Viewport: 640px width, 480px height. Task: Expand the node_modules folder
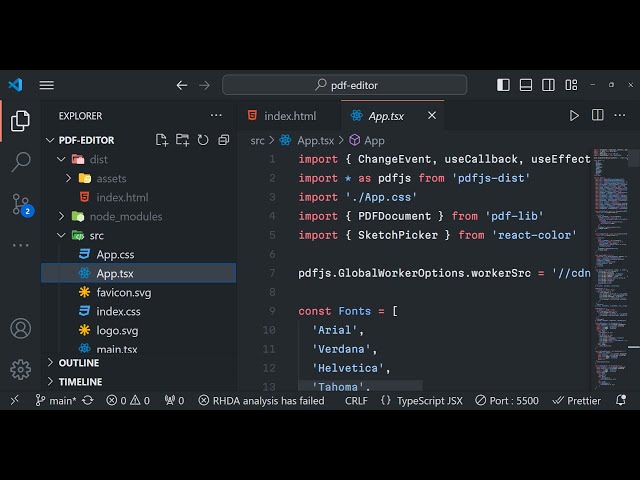click(125, 216)
